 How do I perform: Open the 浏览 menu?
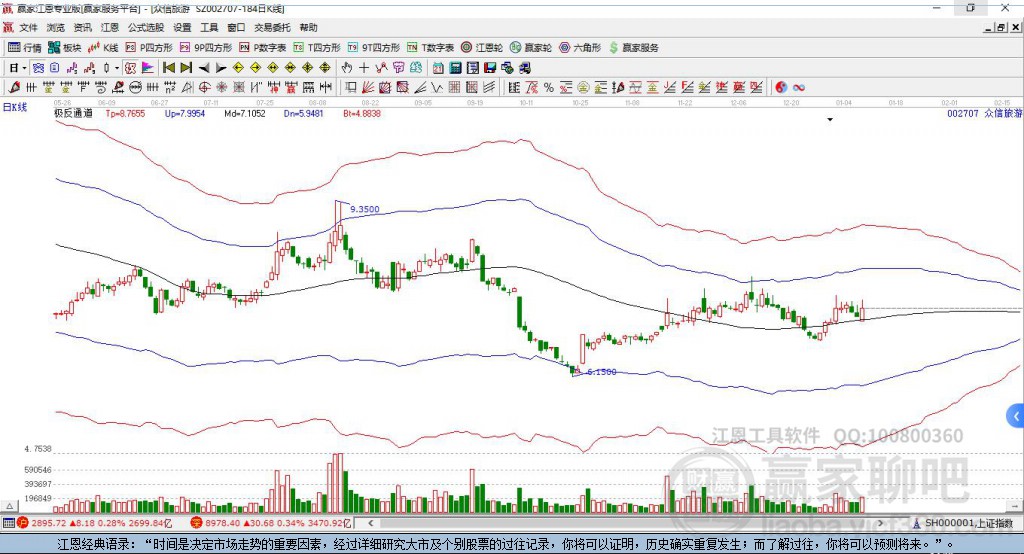pyautogui.click(x=56, y=27)
